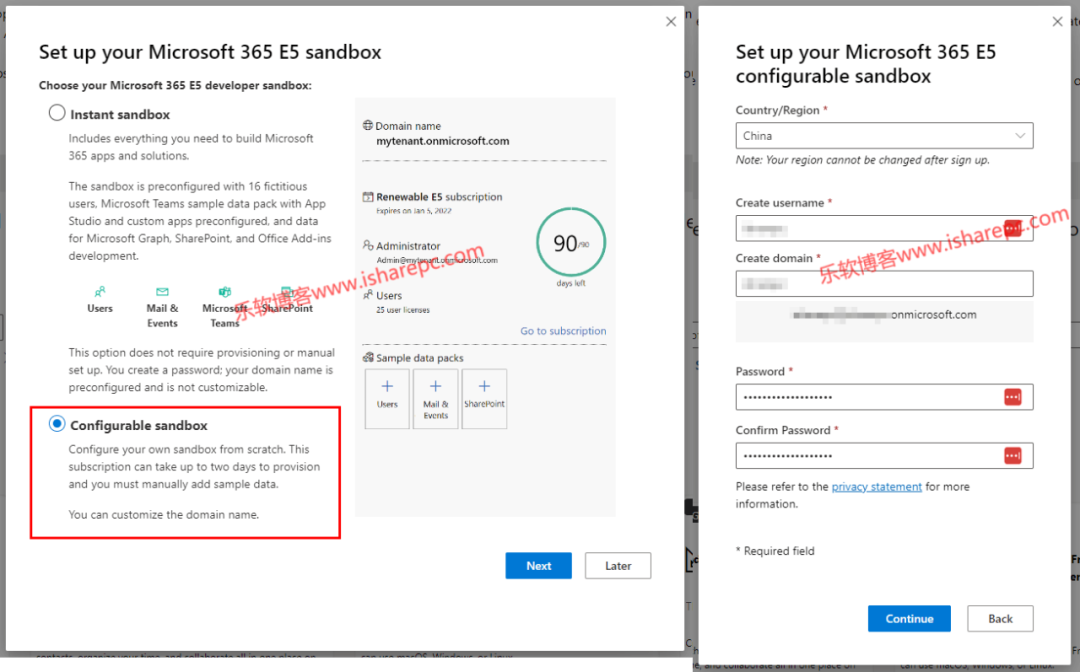Focus the Password input field
The image size is (1080, 672).
pos(868,397)
